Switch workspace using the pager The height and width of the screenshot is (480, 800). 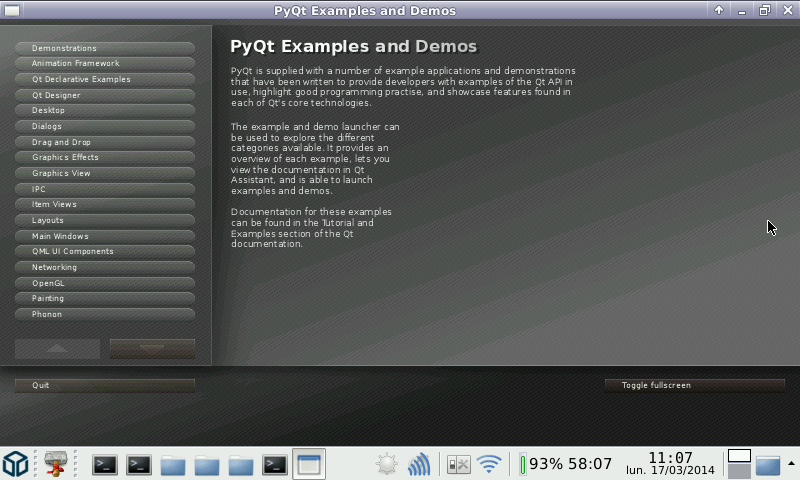click(739, 463)
